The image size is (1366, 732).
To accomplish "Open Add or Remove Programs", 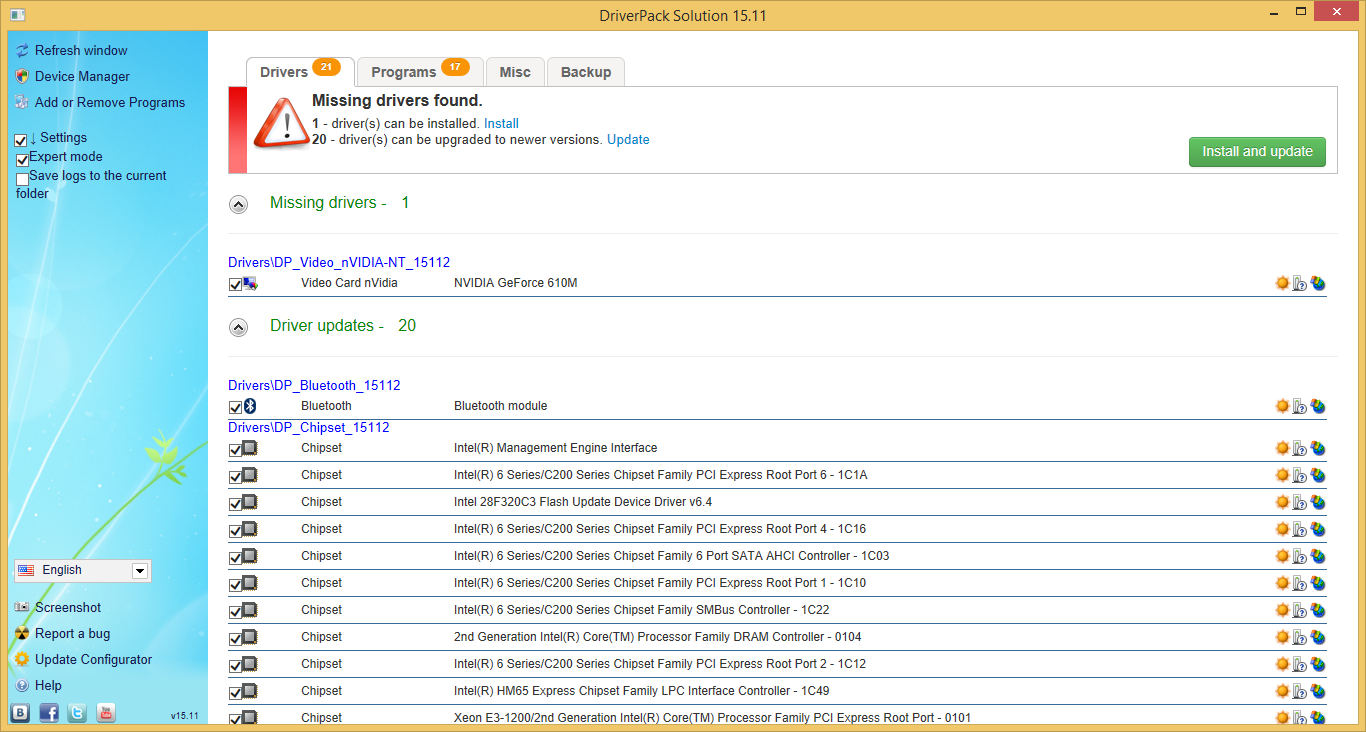I will click(x=110, y=102).
